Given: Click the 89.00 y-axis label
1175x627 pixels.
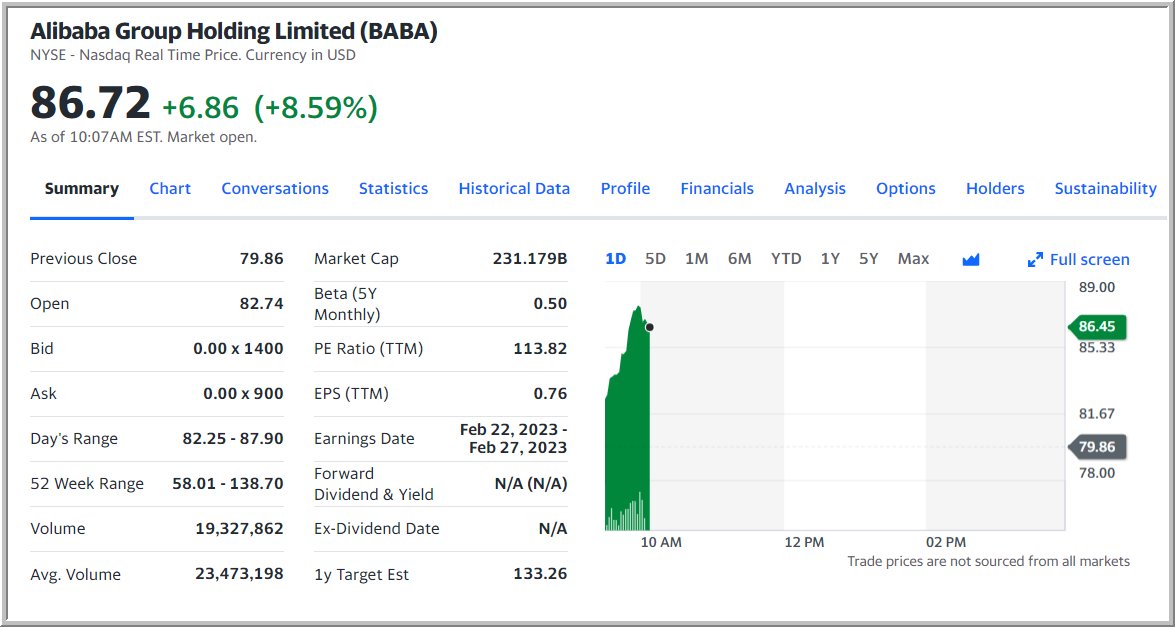Looking at the screenshot, I should coord(1097,287).
